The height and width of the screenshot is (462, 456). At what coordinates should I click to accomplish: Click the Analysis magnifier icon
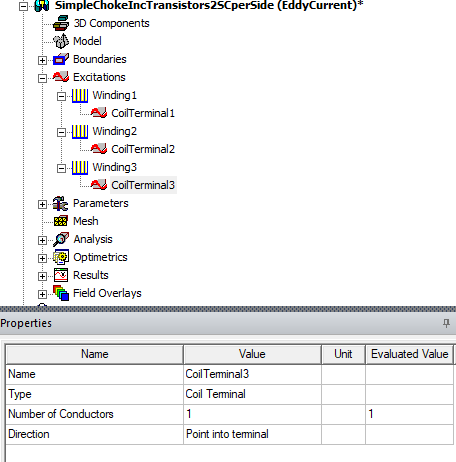(x=61, y=239)
